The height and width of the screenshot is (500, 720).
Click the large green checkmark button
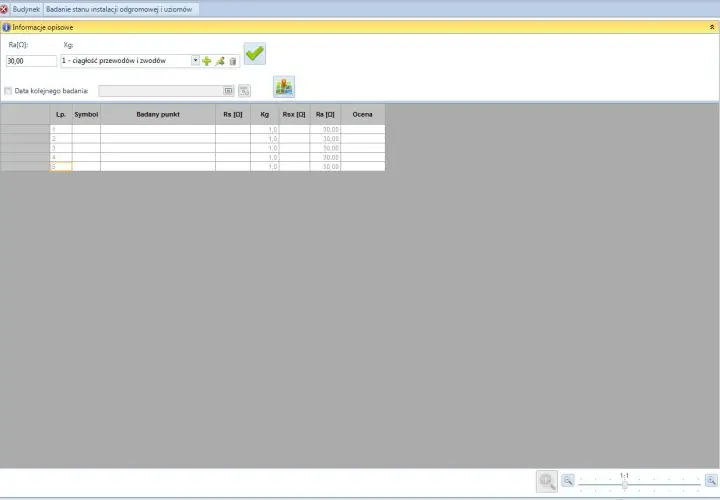coord(255,53)
